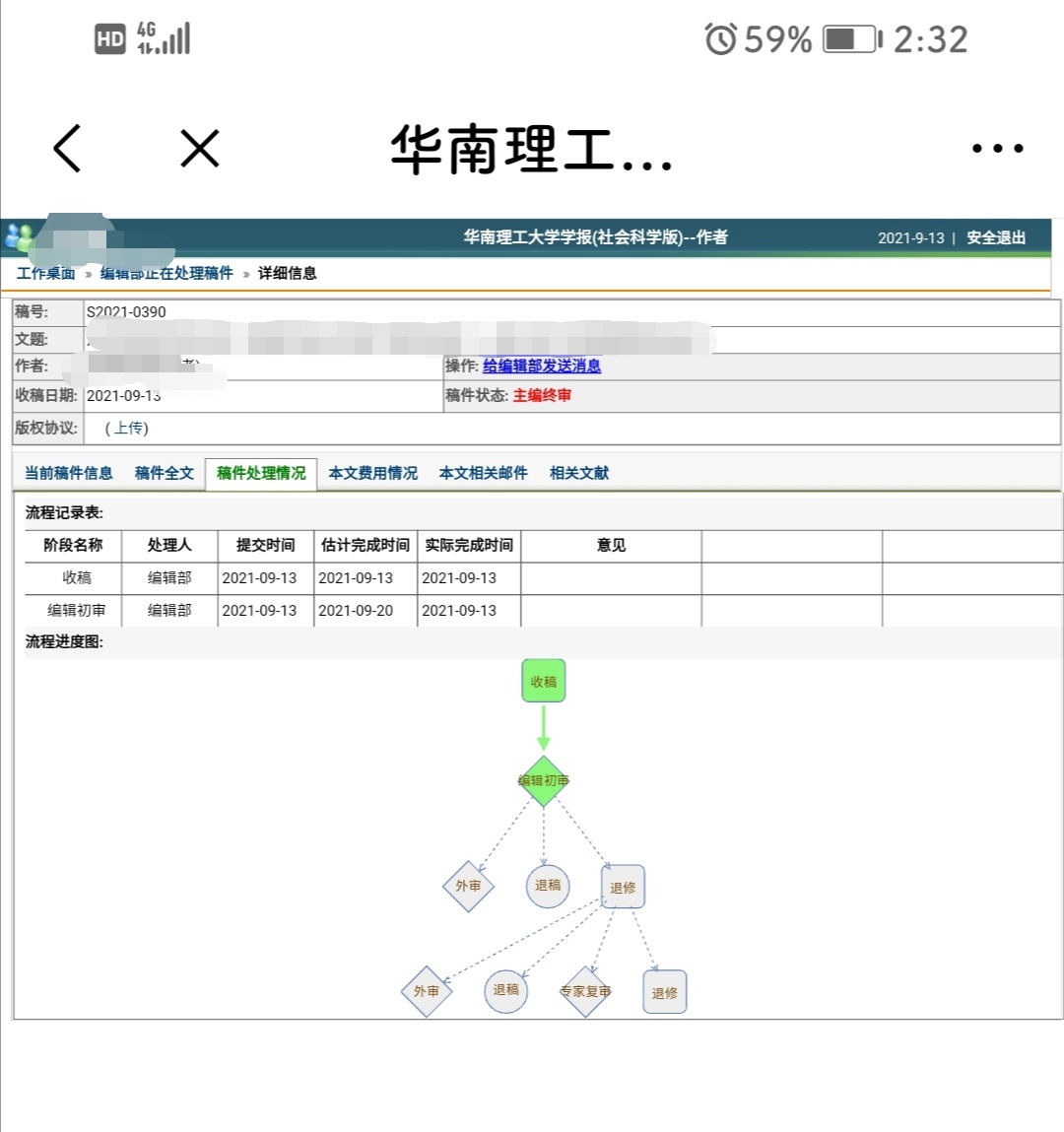Click the 专家复审 diamond node
The image size is (1064, 1132).
tap(585, 991)
